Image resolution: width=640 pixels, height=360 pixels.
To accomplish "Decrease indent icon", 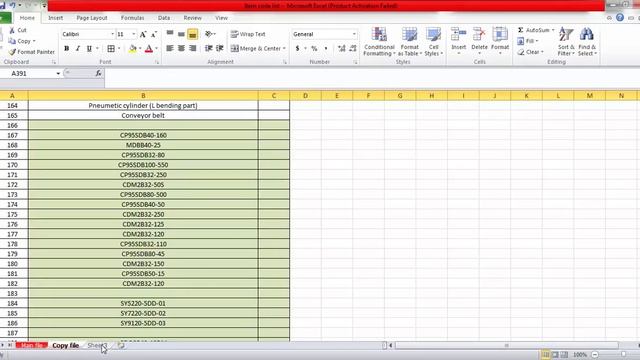I will click(x=209, y=49).
